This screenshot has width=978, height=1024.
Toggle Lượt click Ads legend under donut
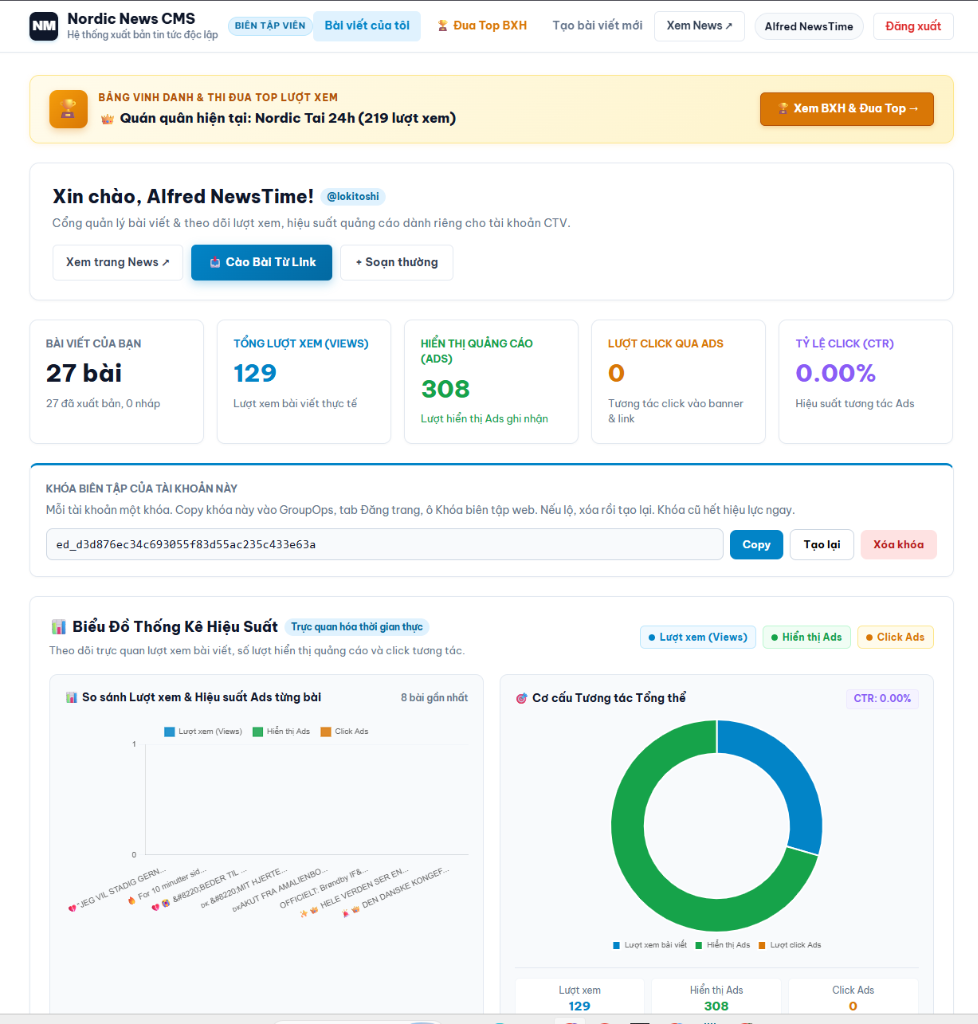(x=790, y=945)
